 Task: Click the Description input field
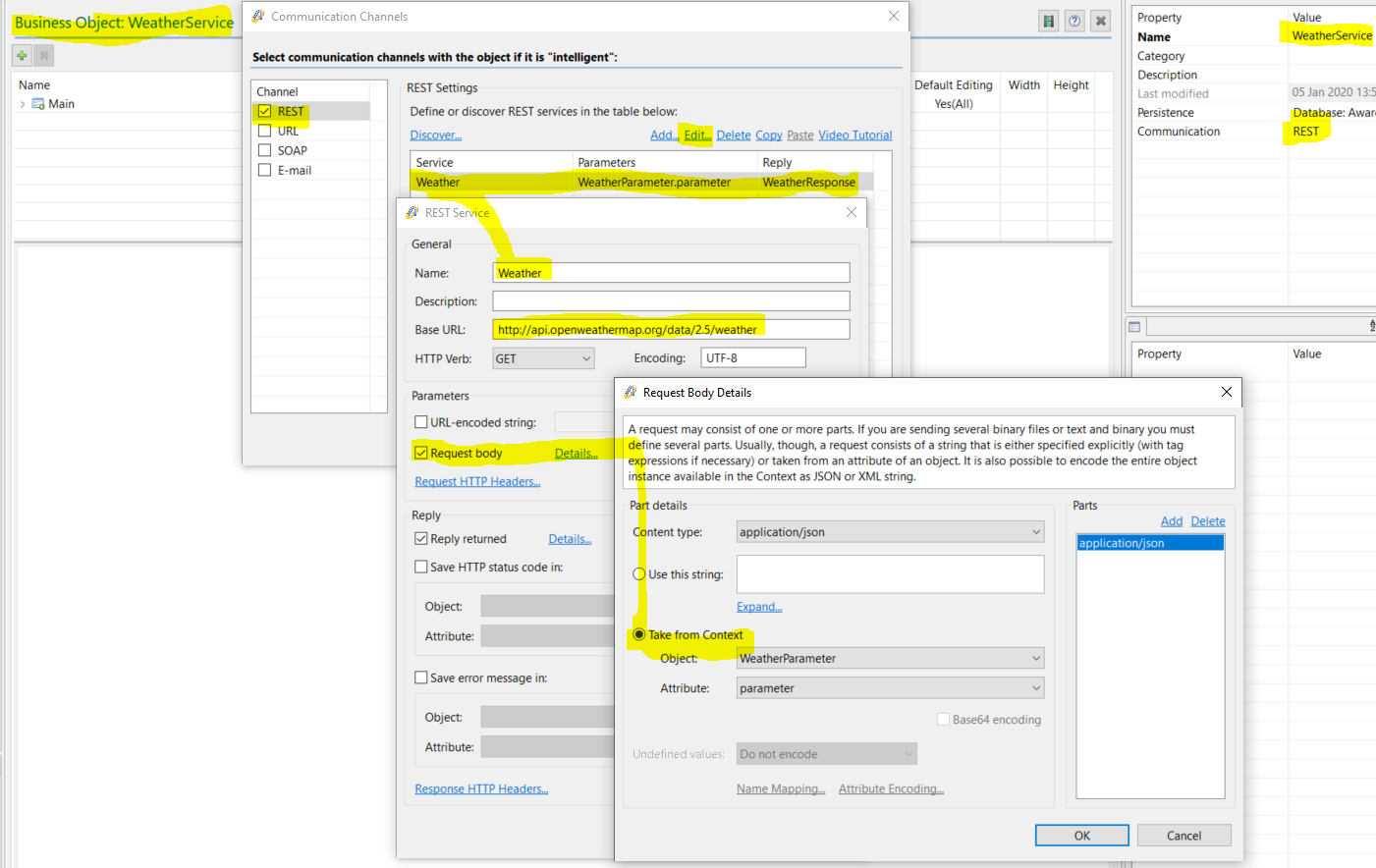pyautogui.click(x=671, y=301)
